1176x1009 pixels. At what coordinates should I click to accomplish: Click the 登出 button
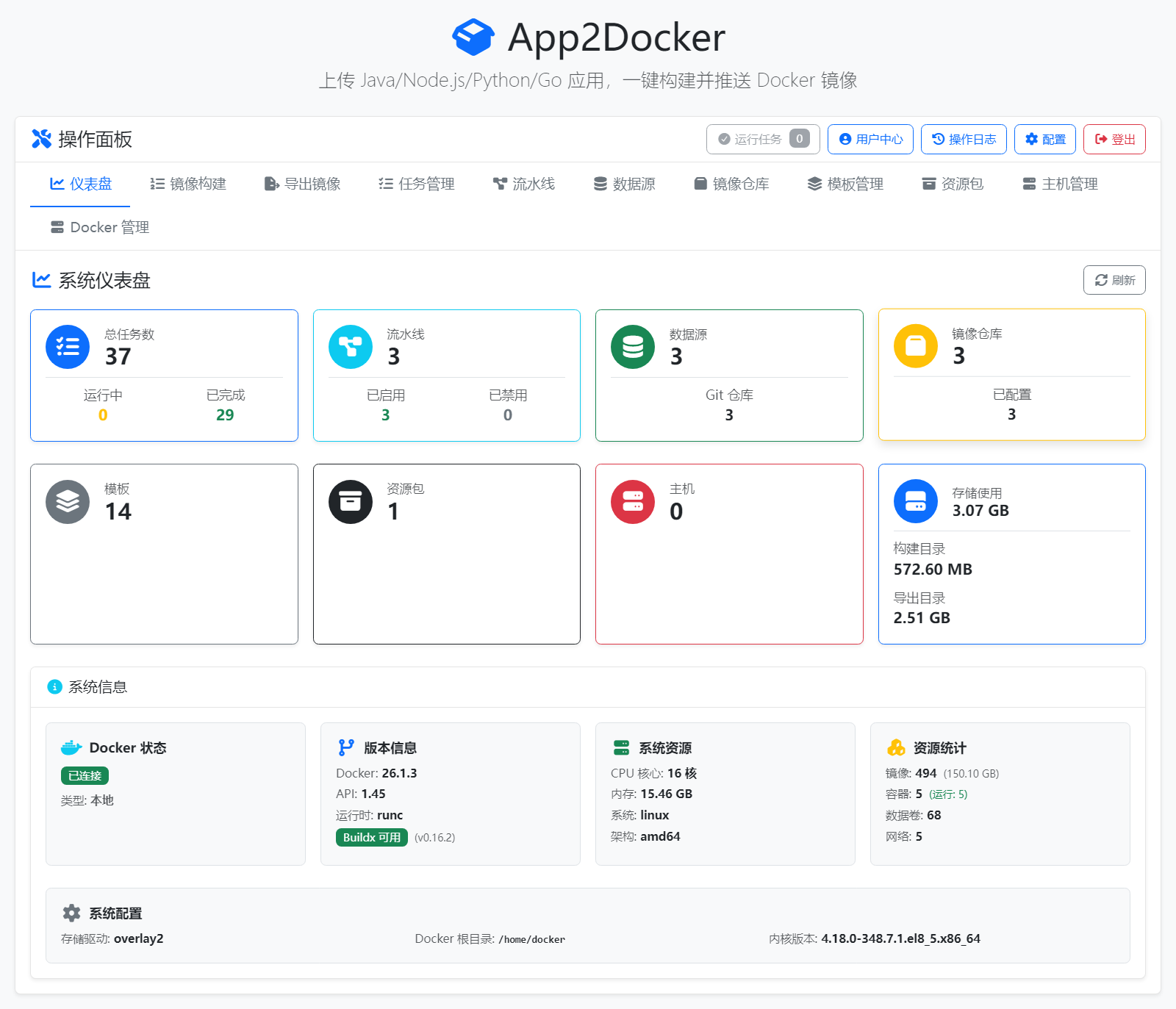[1114, 139]
